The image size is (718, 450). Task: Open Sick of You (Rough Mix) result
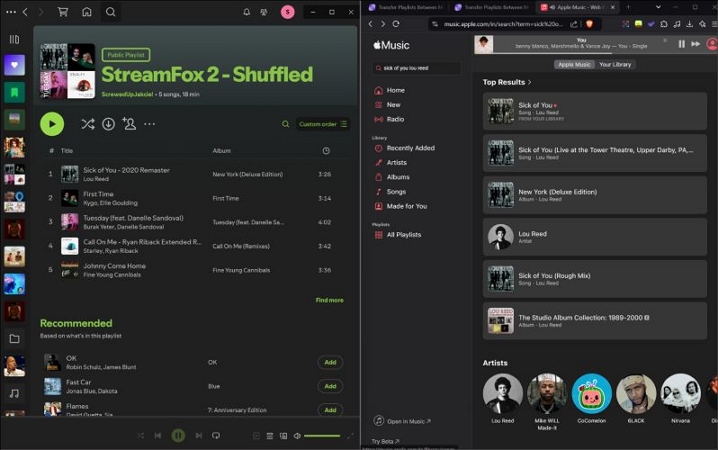click(595, 279)
